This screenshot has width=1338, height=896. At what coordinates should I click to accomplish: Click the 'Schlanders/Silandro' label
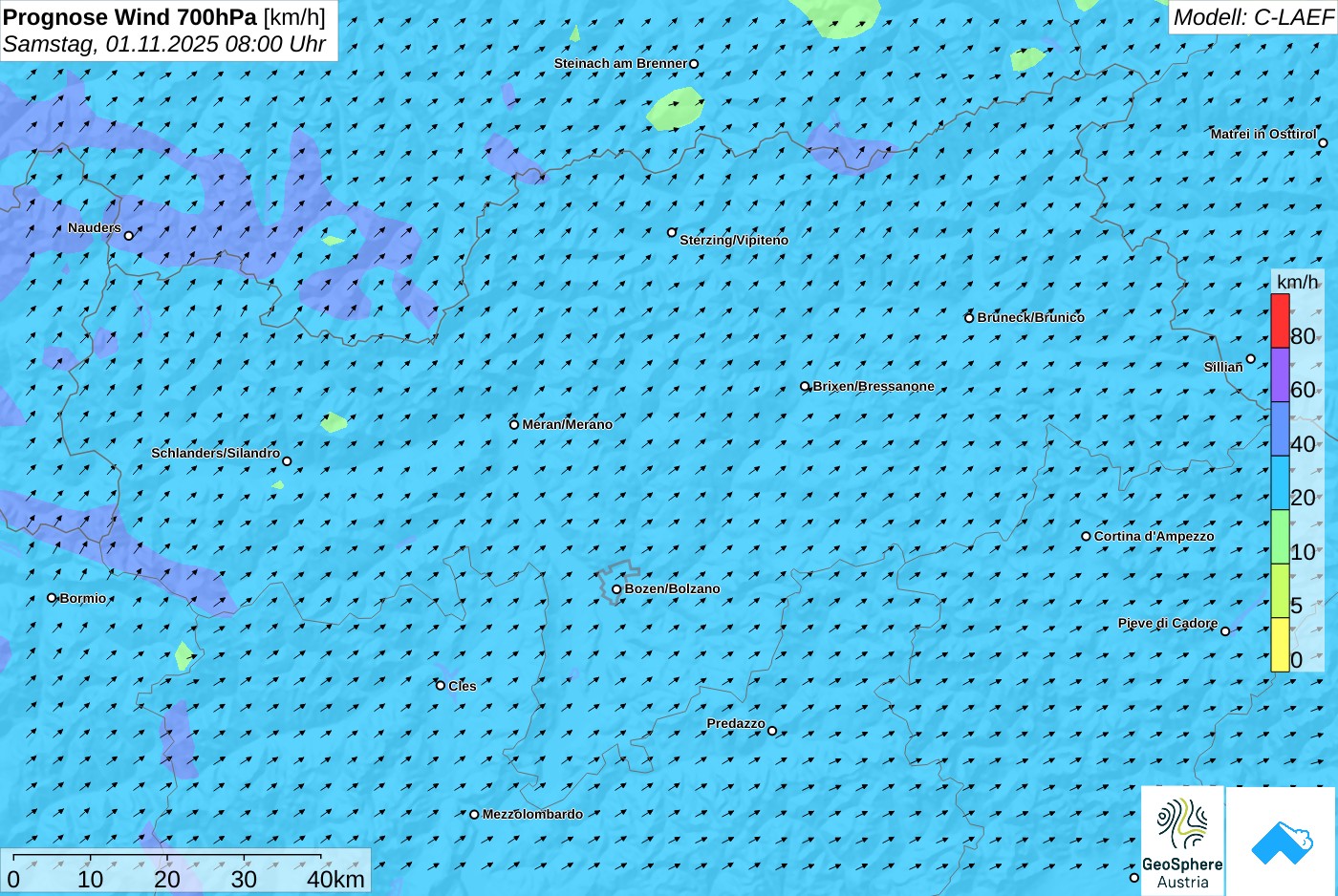click(216, 454)
